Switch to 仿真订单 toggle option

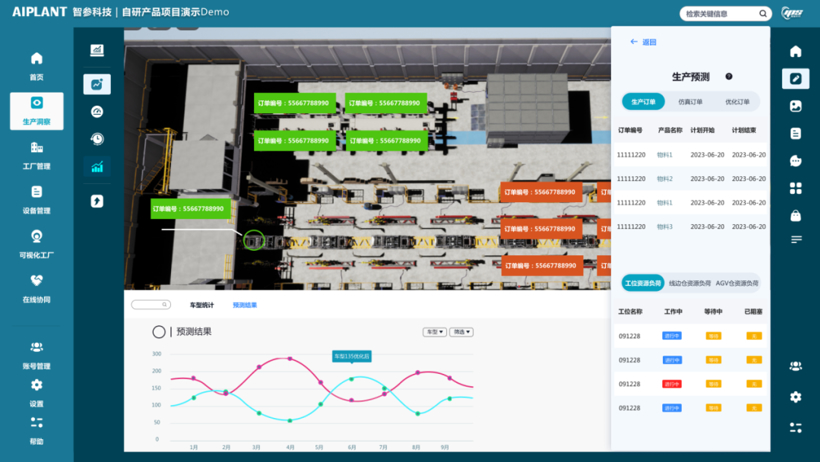[x=690, y=102]
